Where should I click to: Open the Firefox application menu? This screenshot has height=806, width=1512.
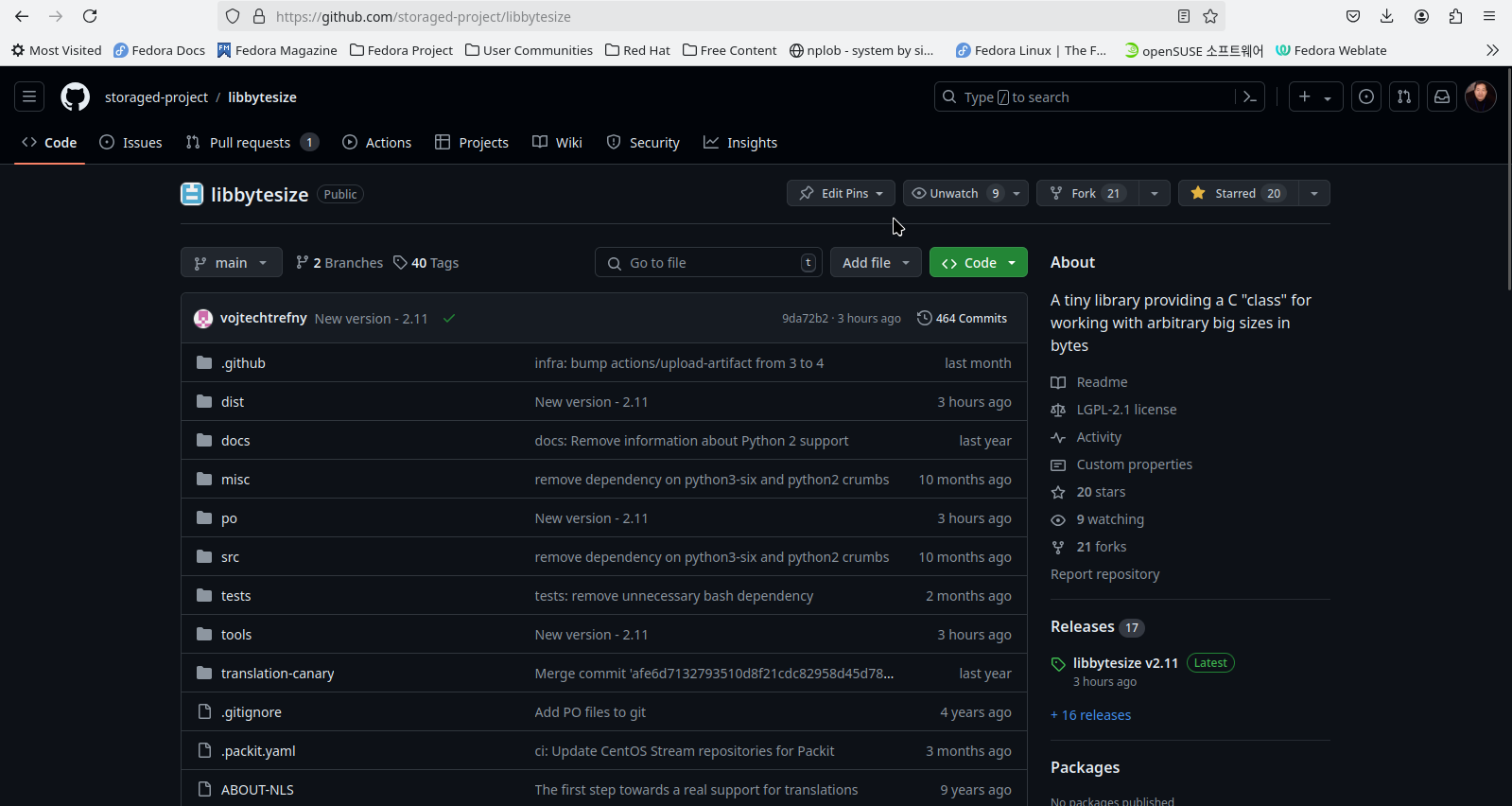click(1489, 16)
